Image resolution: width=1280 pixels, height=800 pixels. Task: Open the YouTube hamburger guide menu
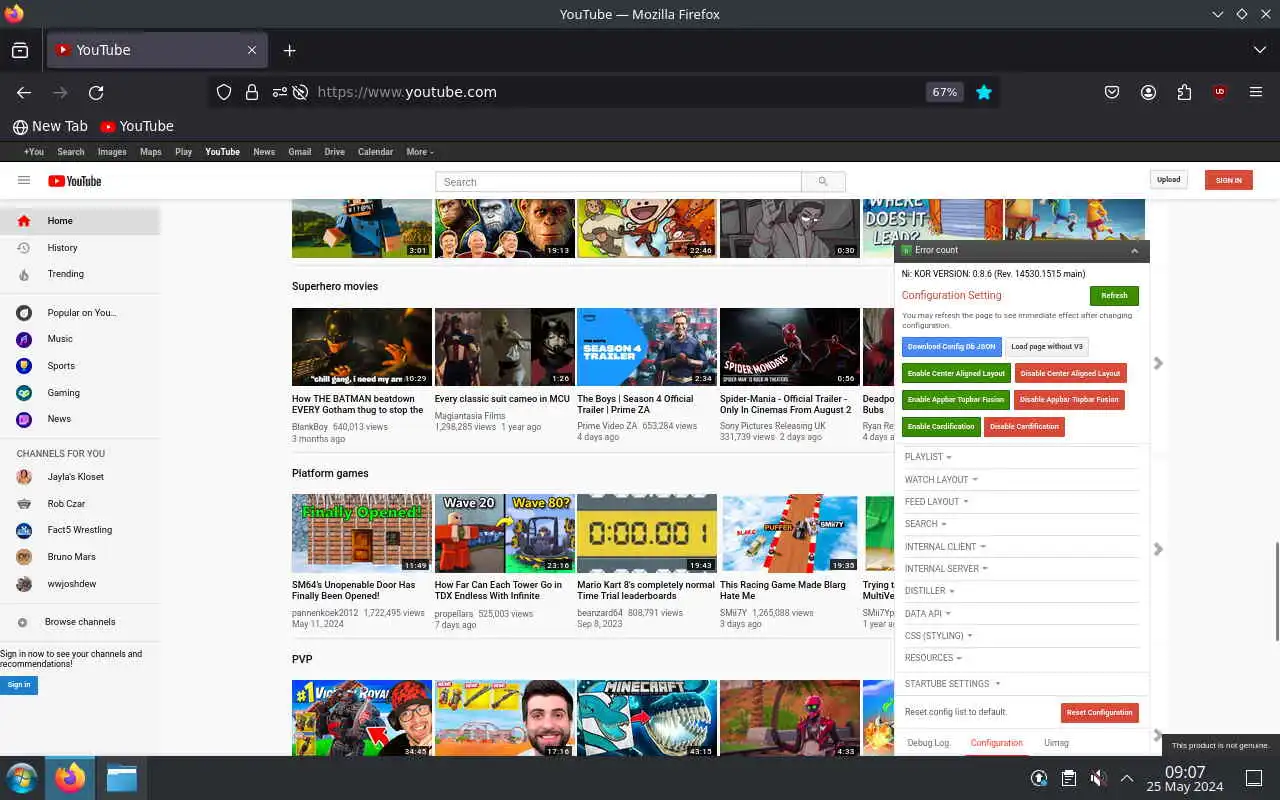click(x=24, y=180)
